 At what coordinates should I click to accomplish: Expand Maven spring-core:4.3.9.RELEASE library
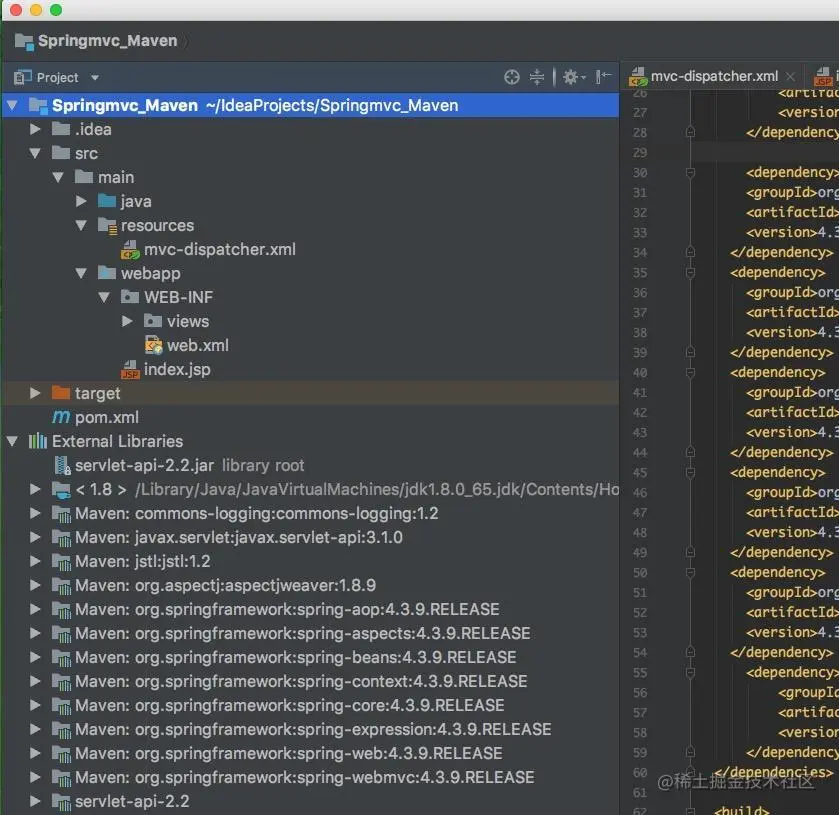point(35,705)
